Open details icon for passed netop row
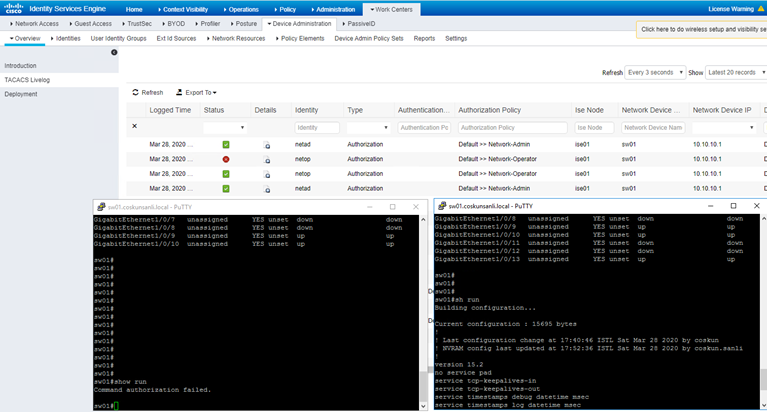The width and height of the screenshot is (767, 412). 267,174
